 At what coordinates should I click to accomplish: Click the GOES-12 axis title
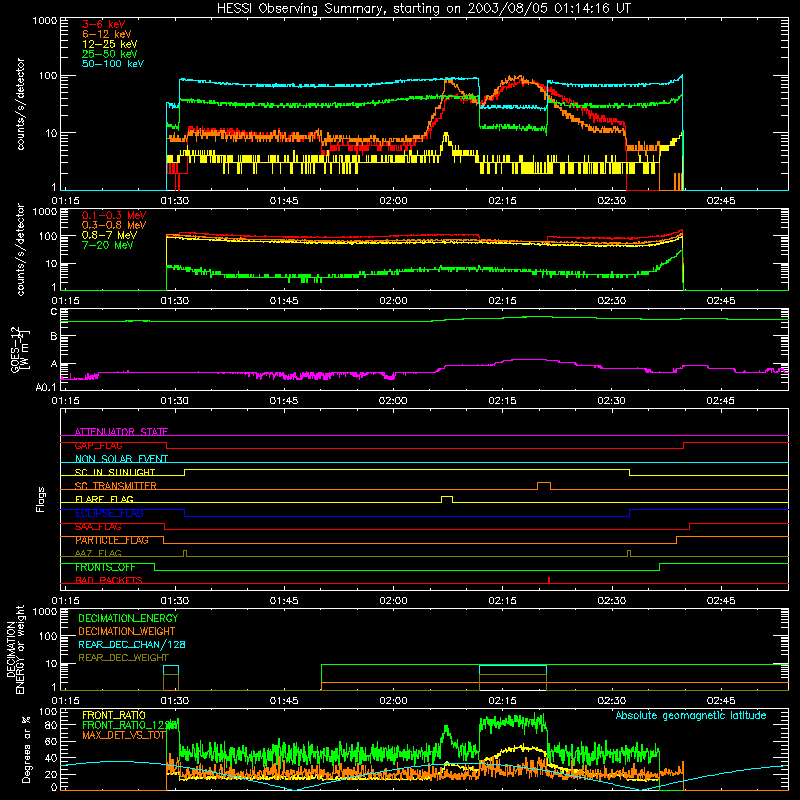coord(20,349)
